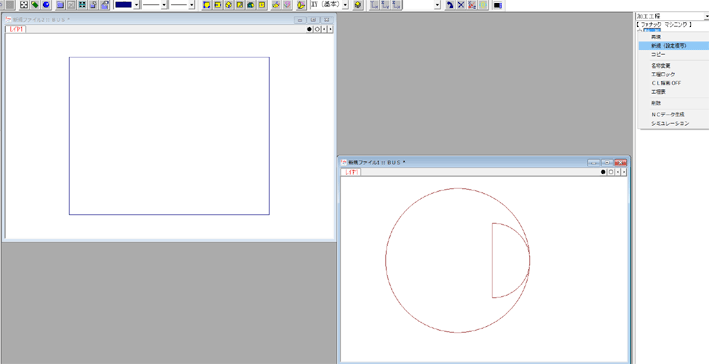This screenshot has height=364, width=709.
Task: Click left tab-scroll arrow in 新規ファイル2 window
Action: [324, 29]
